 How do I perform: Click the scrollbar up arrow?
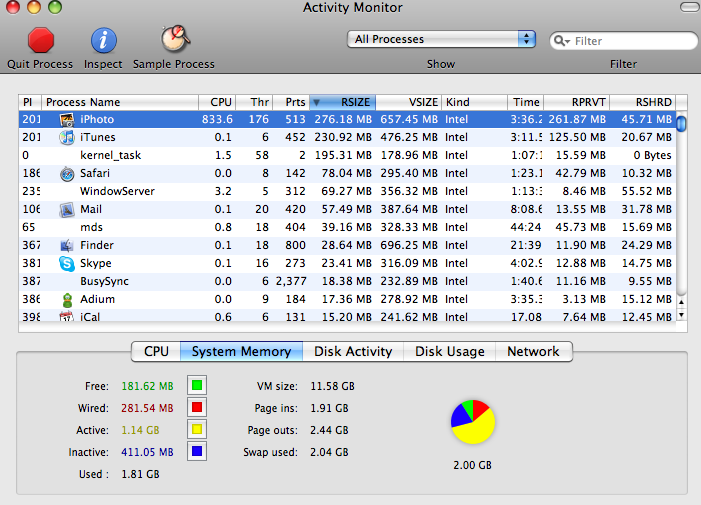pyautogui.click(x=681, y=303)
